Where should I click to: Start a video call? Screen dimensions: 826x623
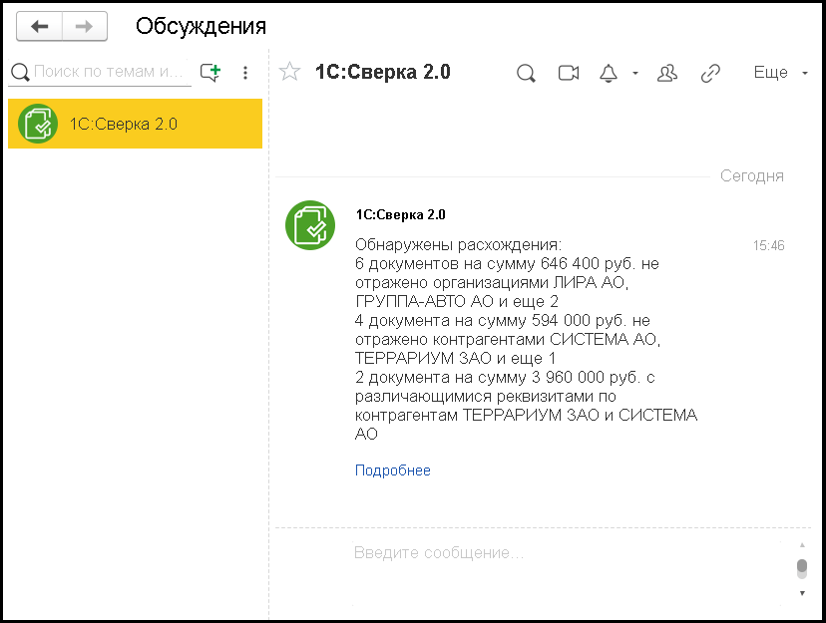[x=568, y=73]
